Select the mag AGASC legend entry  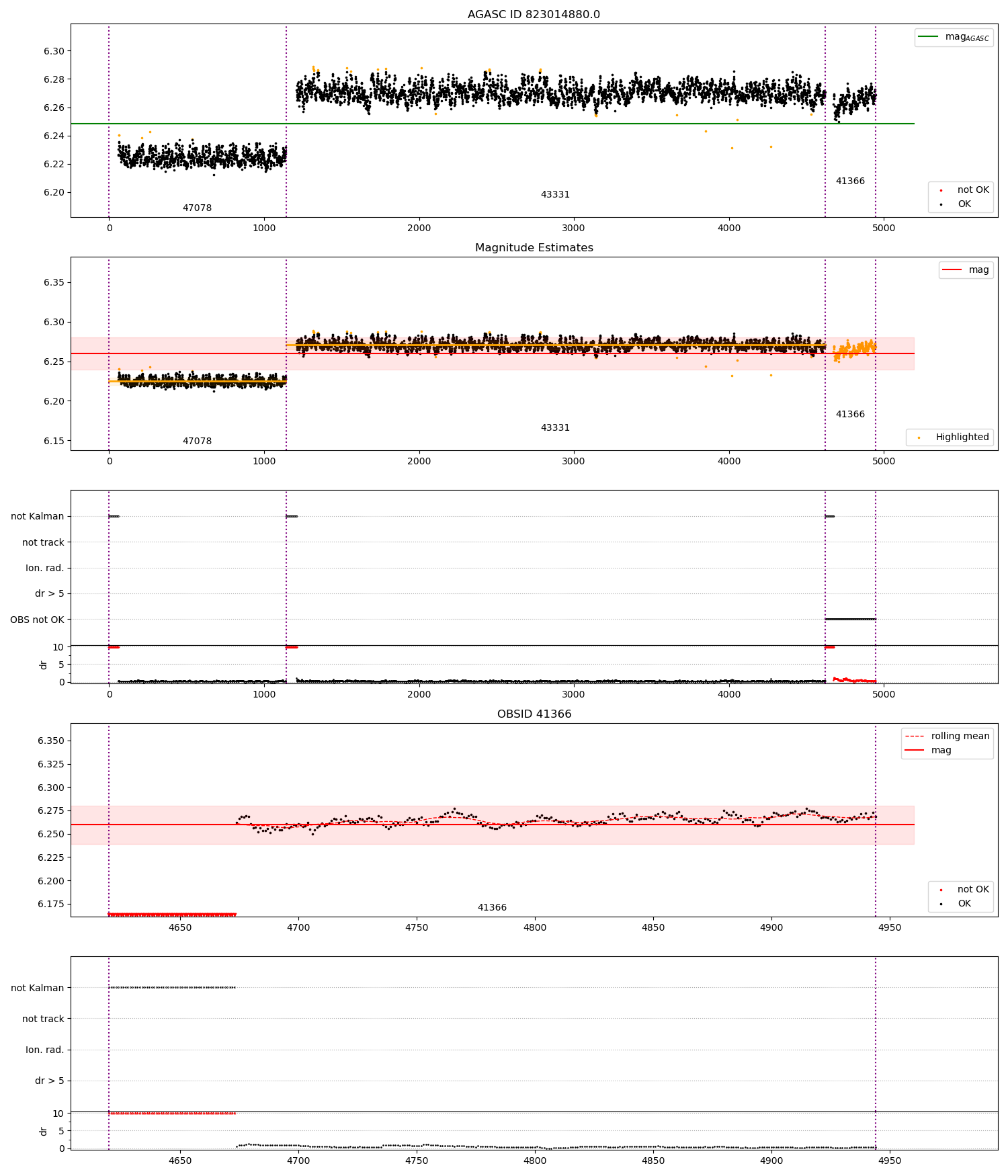(954, 37)
